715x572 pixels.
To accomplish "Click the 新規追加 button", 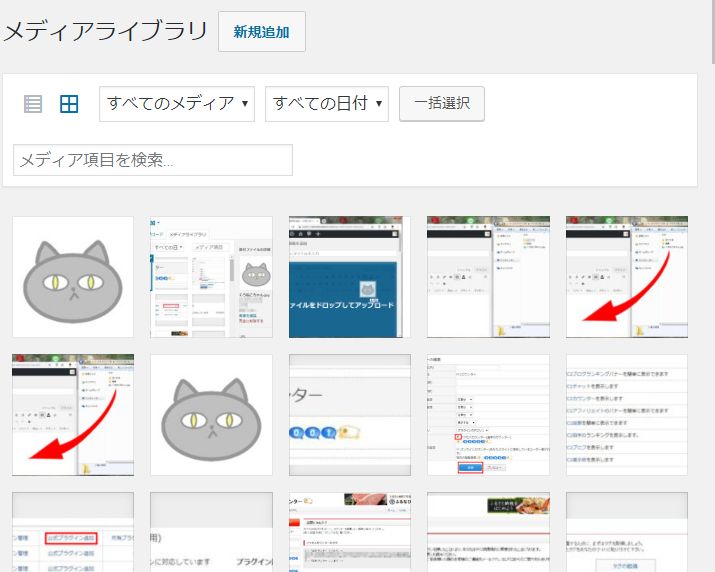I will coord(262,31).
